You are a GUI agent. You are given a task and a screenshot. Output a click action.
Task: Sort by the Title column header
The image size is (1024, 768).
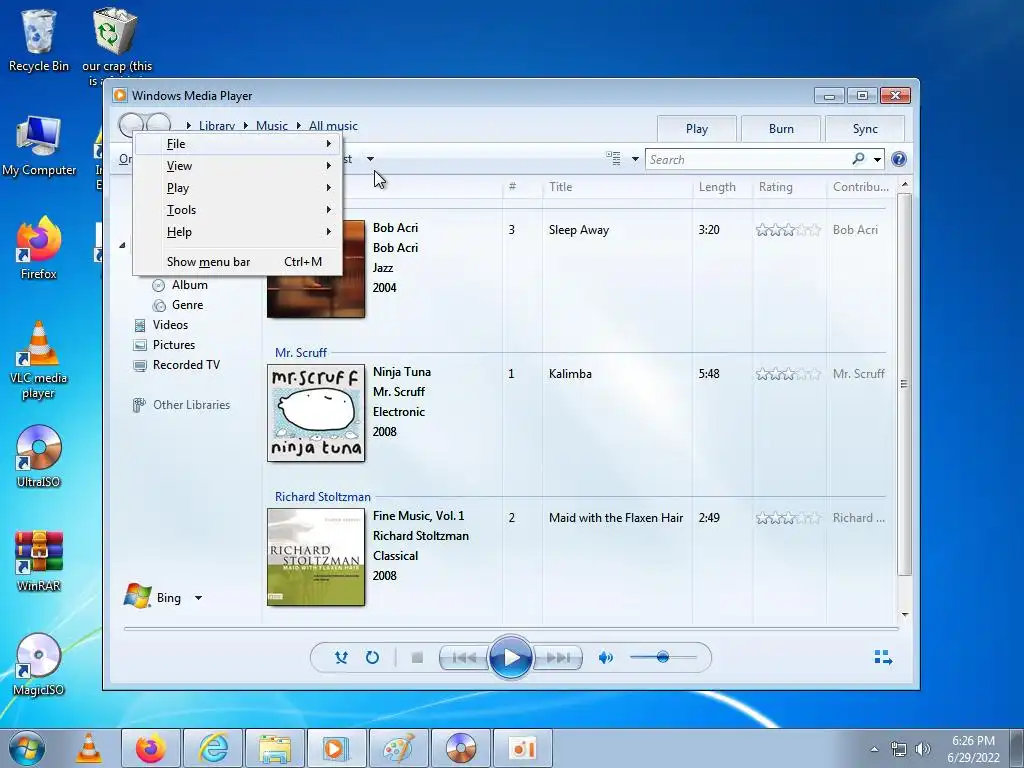coord(616,187)
